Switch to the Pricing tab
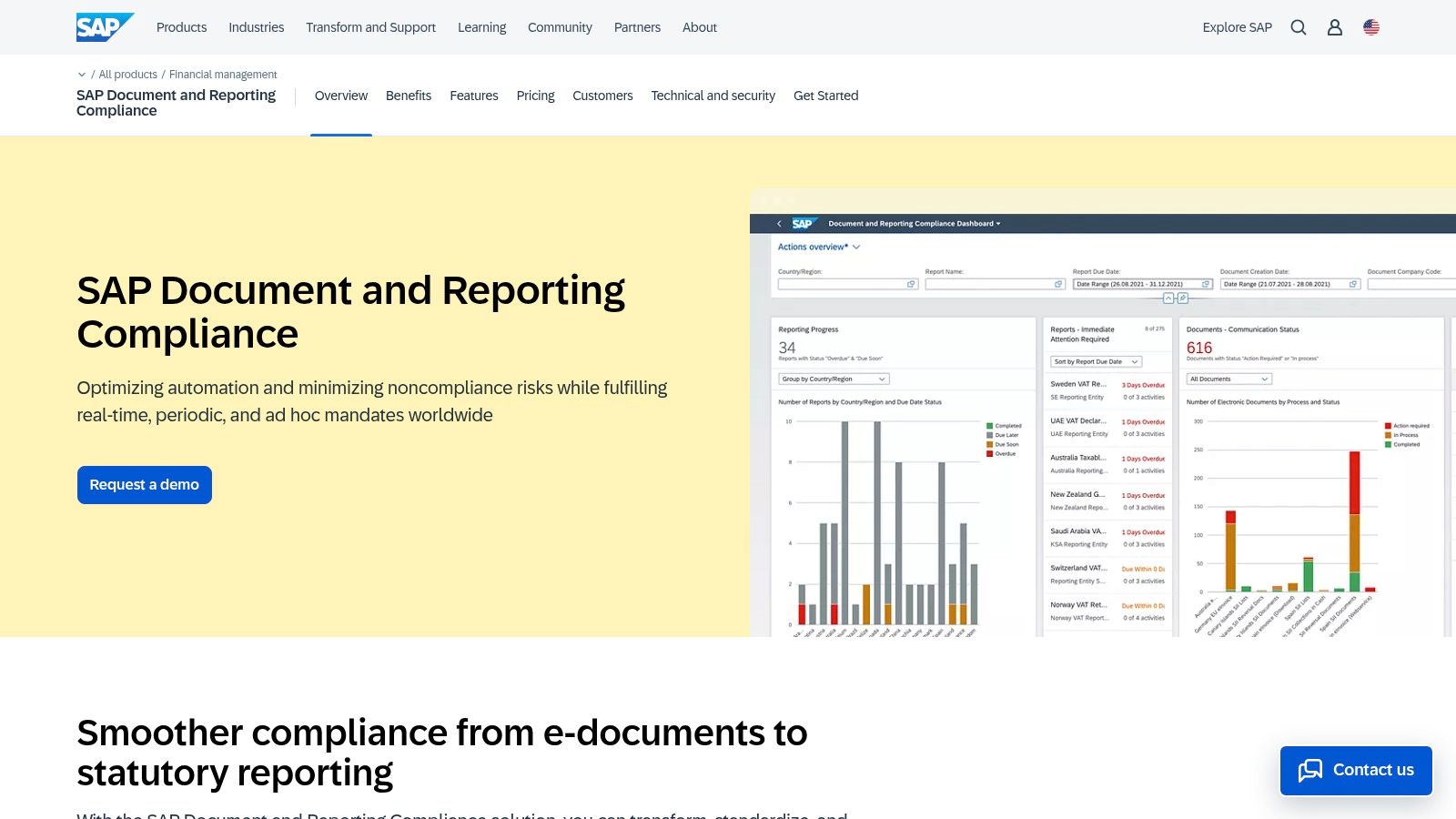The width and height of the screenshot is (1456, 819). point(535,96)
